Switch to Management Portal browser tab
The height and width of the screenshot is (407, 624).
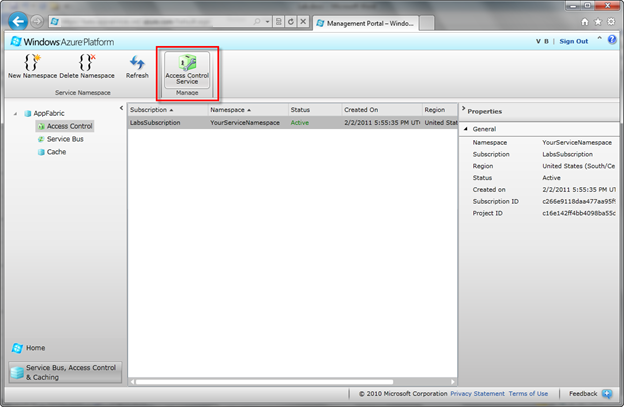coord(366,23)
